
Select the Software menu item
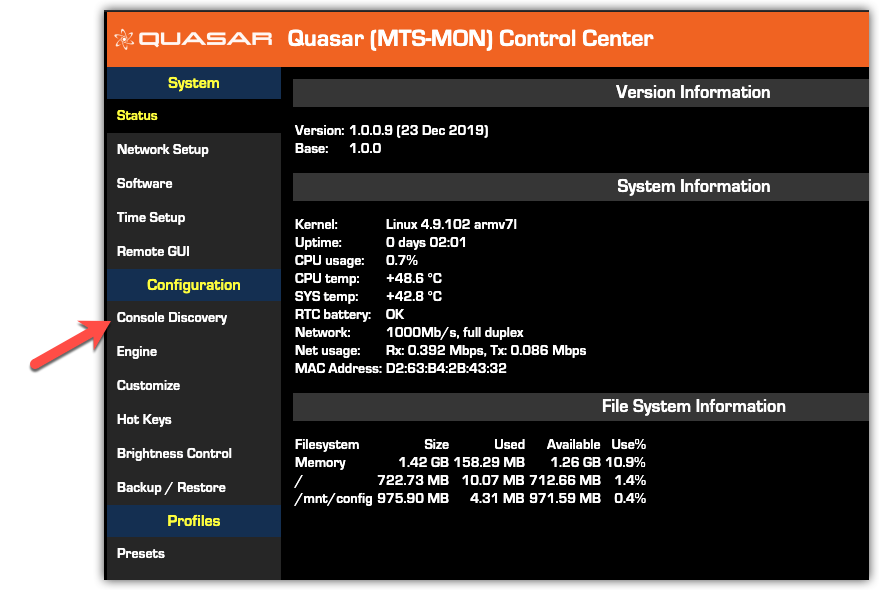click(x=193, y=183)
